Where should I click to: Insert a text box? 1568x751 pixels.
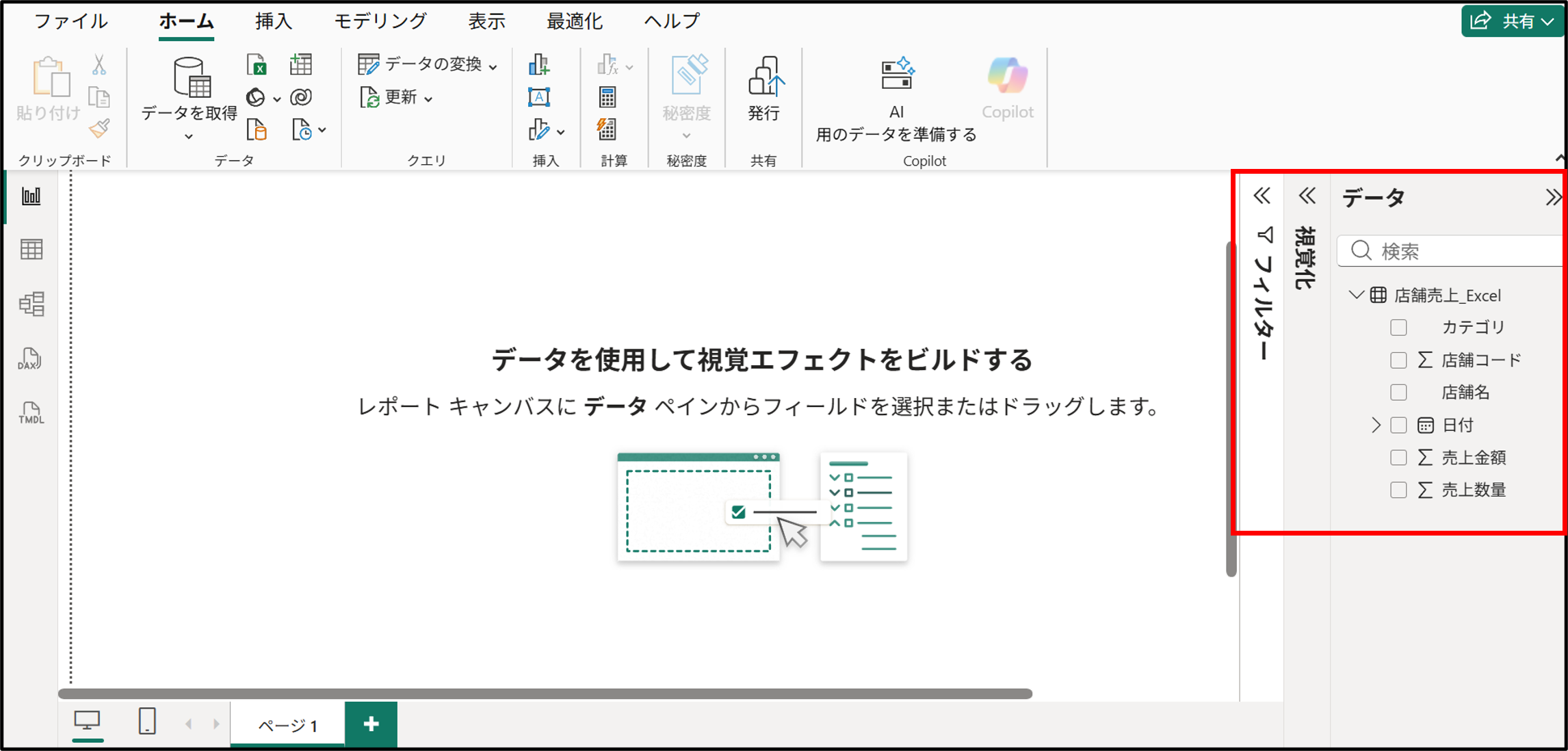(x=540, y=96)
